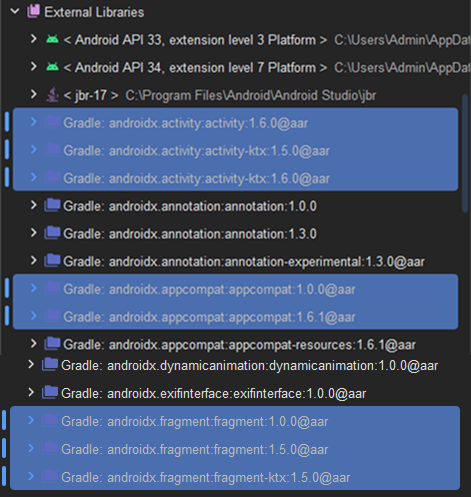Click library icon of dynamicanimation:1.0.0@aar
Screen dimensions: 471x497
tap(50, 365)
